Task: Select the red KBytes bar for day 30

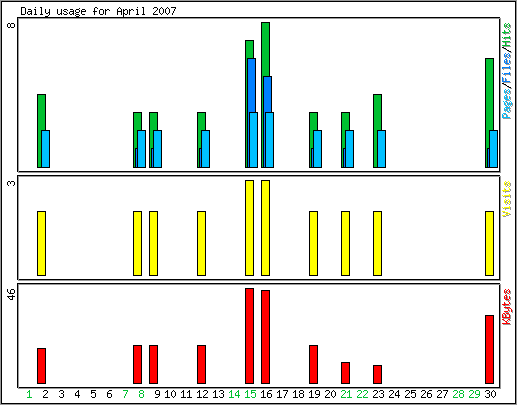Action: pos(489,349)
